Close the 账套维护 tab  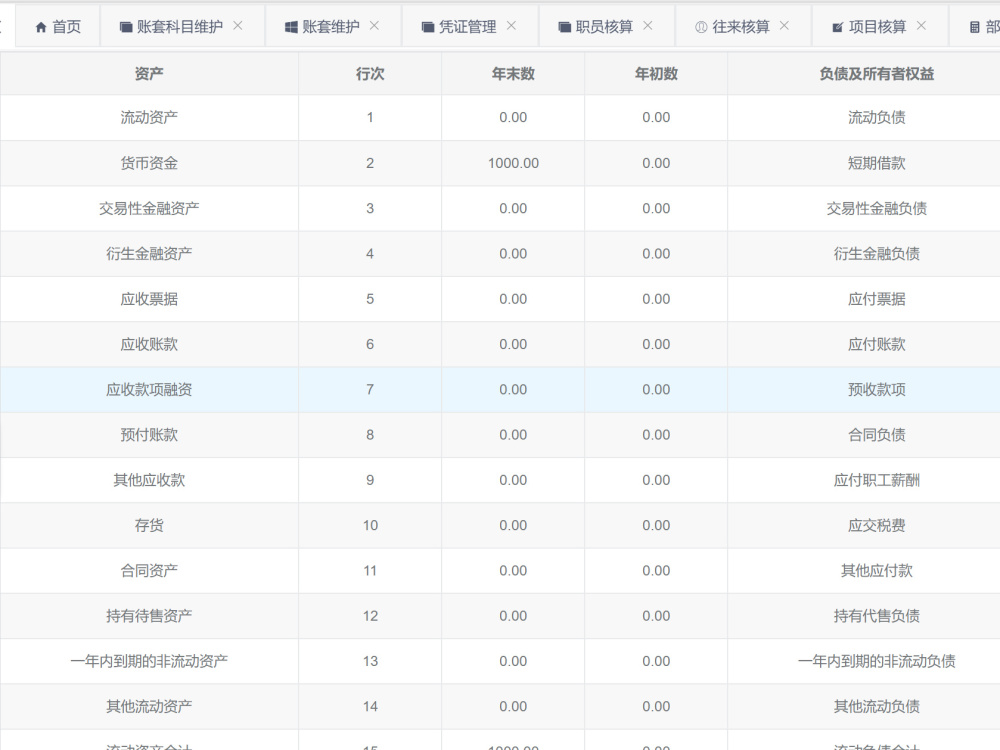coord(374,26)
